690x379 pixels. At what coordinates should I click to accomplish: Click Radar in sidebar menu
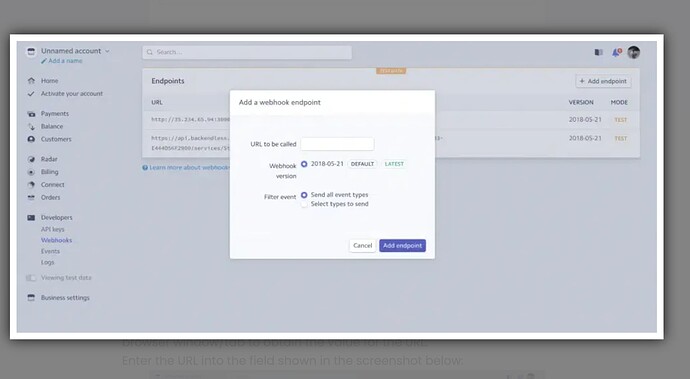pyautogui.click(x=49, y=159)
